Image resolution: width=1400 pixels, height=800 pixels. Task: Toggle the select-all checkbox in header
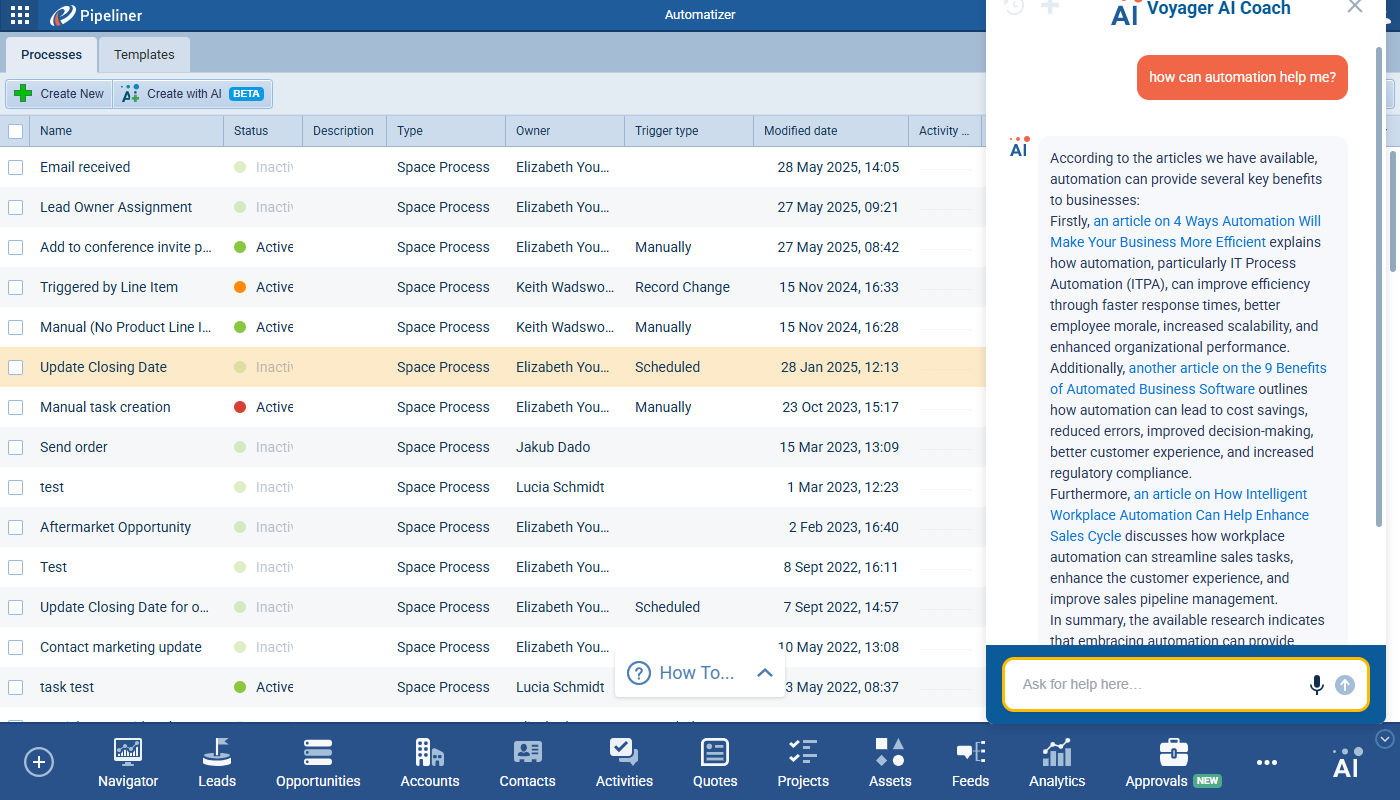click(16, 131)
